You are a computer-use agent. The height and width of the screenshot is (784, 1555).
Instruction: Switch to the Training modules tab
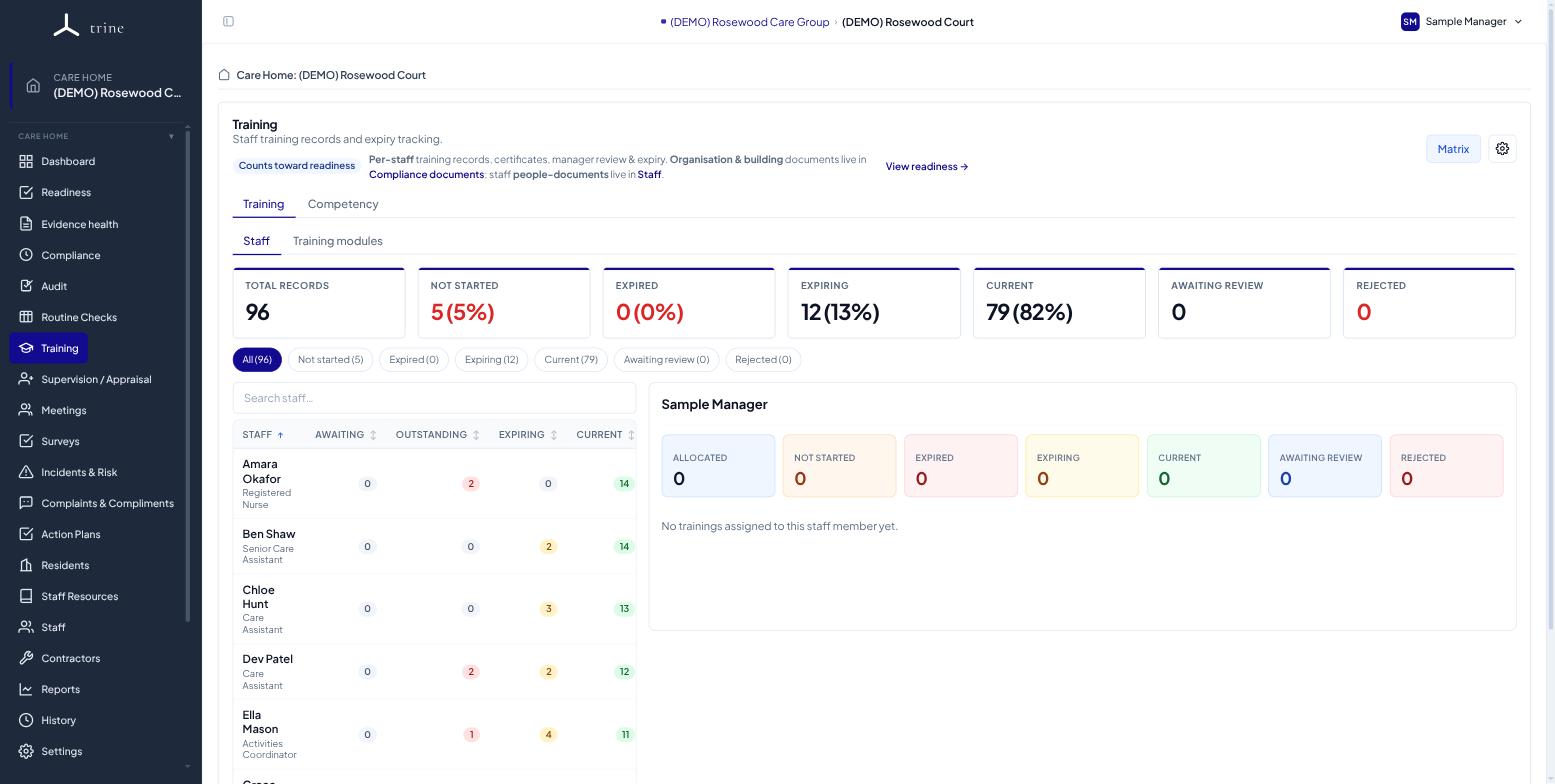coord(338,241)
